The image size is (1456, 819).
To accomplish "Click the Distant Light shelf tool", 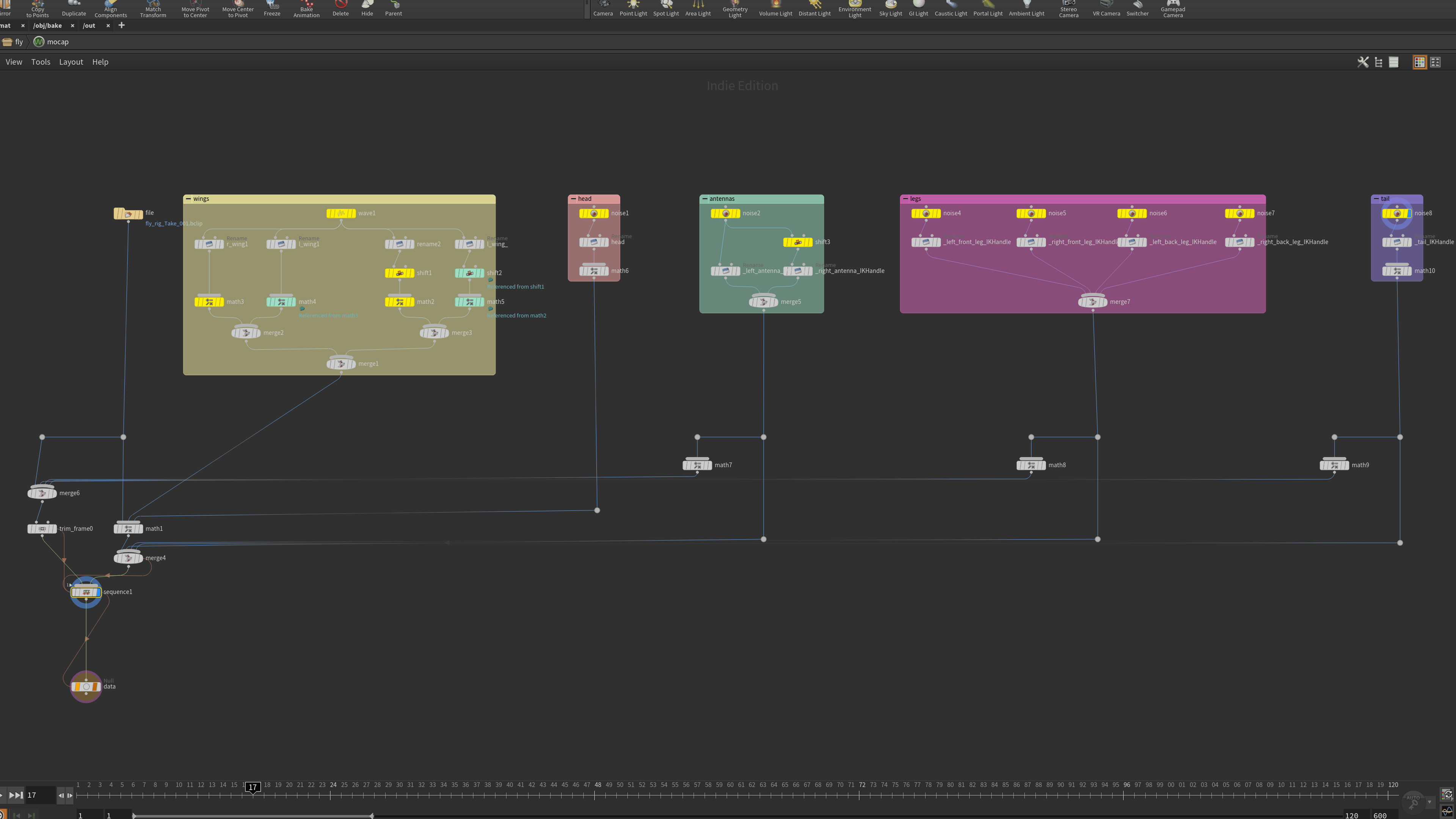I will coord(814,8).
